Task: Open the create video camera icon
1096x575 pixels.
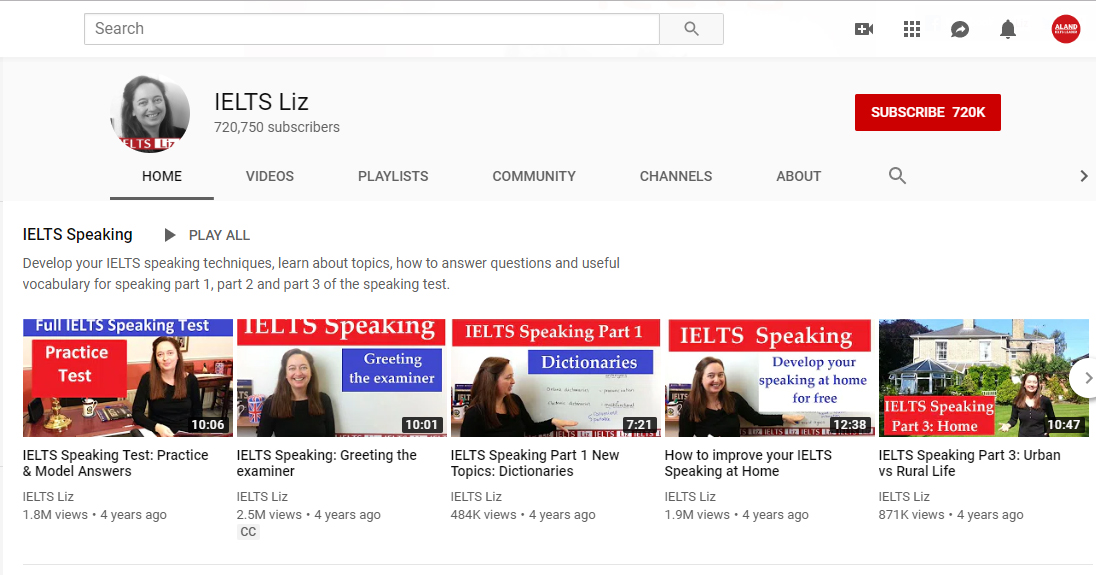Action: pyautogui.click(x=864, y=29)
